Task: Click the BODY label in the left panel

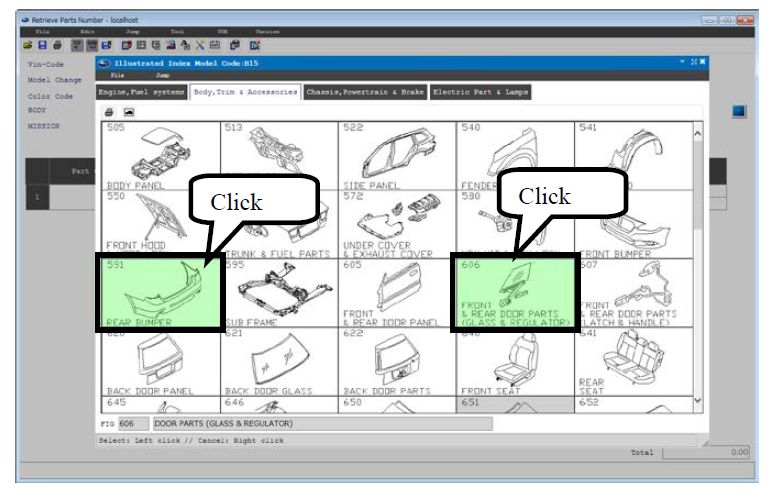Action: (37, 110)
